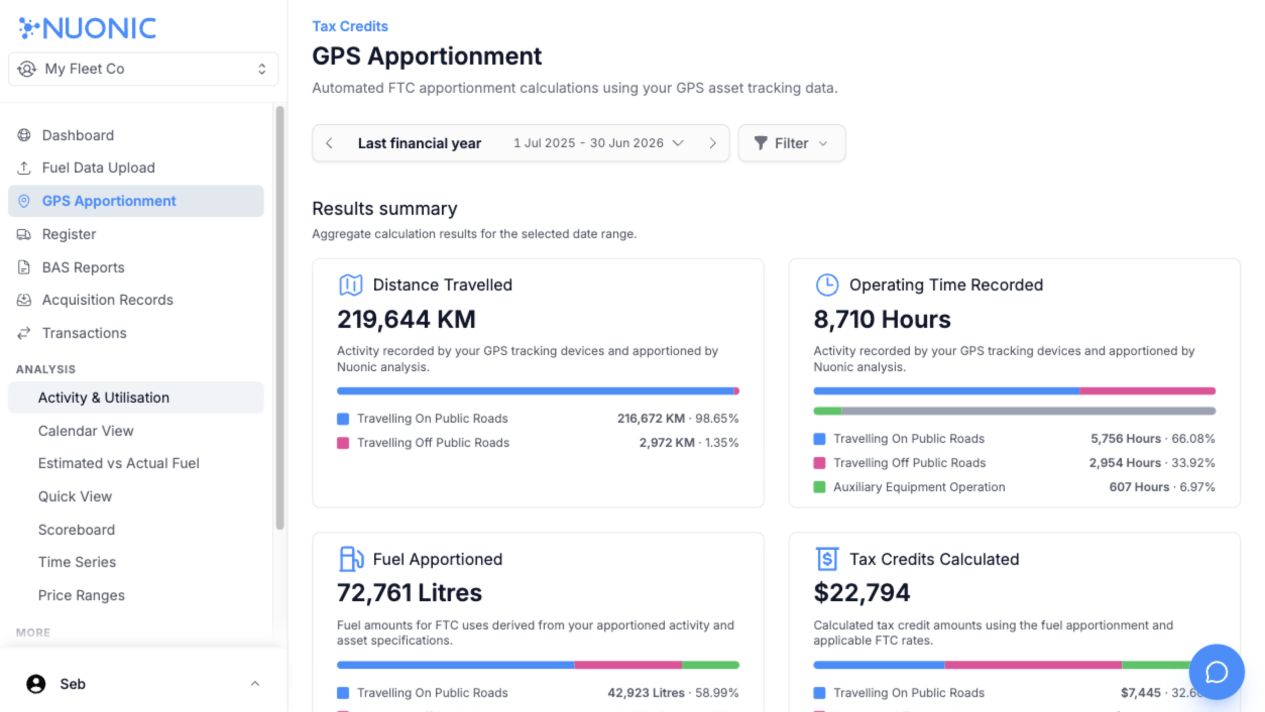Click the Distance Travelled map icon
The height and width of the screenshot is (712, 1265).
(350, 285)
